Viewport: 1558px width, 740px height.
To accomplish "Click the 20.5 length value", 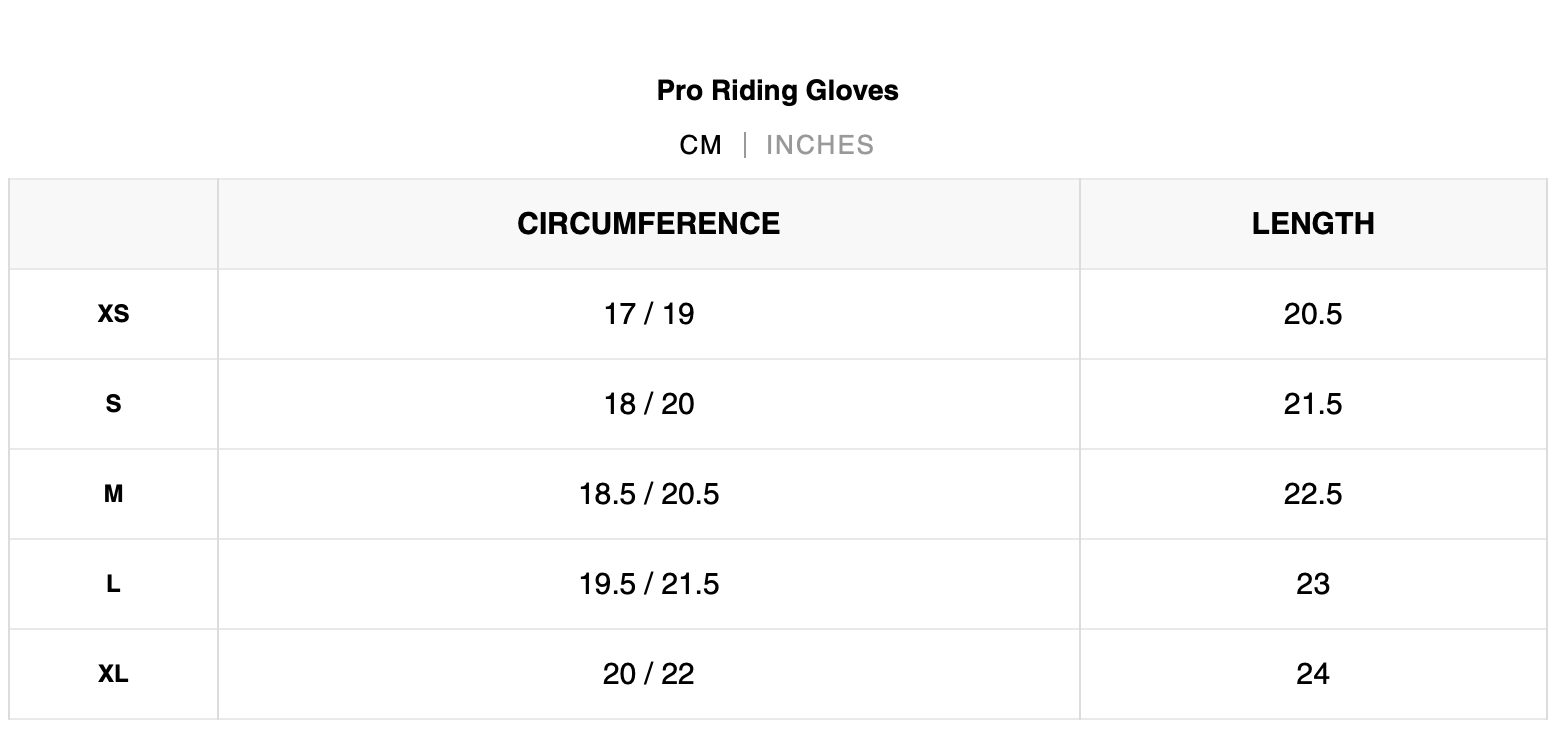I will coord(1312,314).
